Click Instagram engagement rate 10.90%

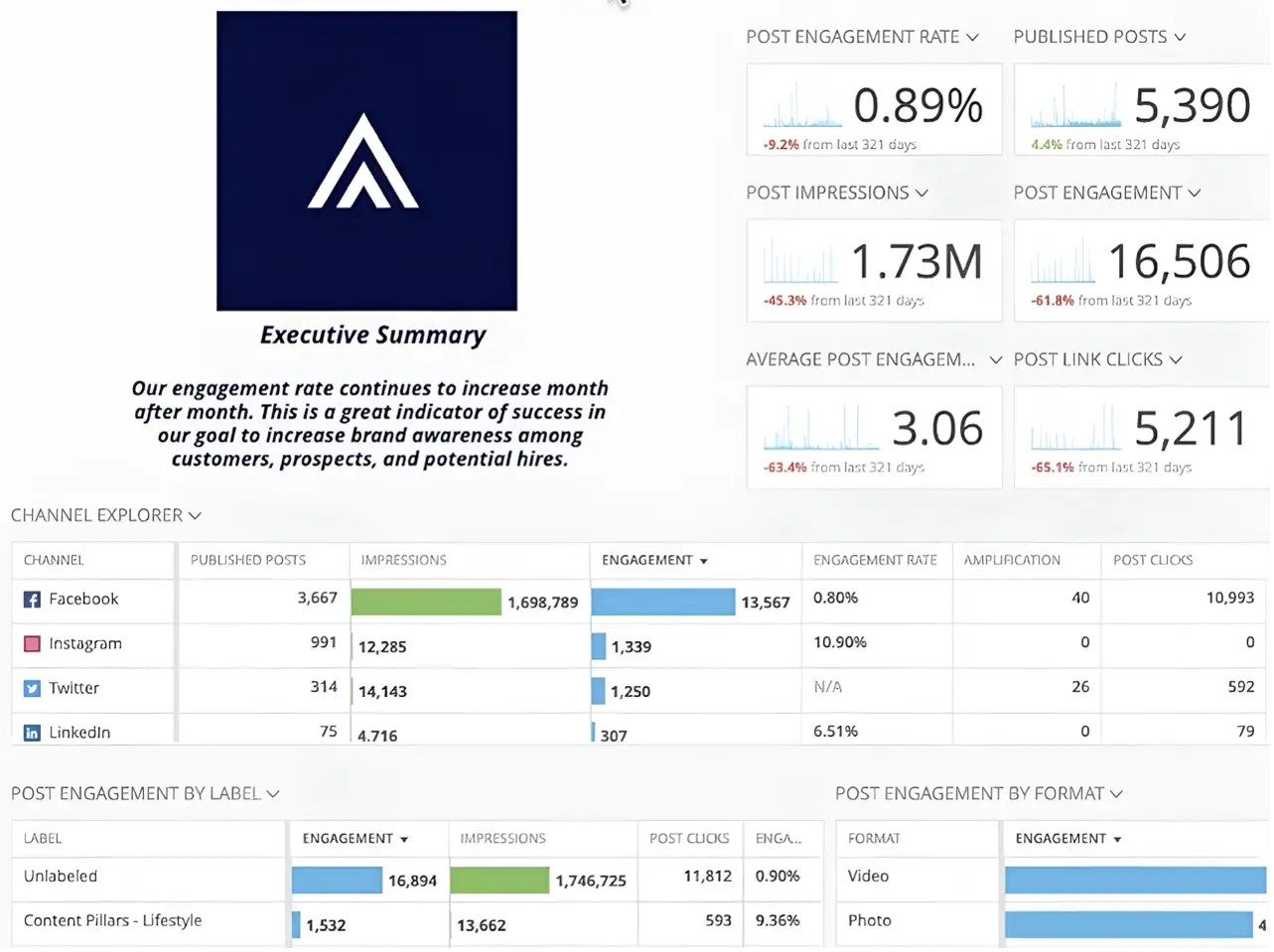tap(840, 644)
